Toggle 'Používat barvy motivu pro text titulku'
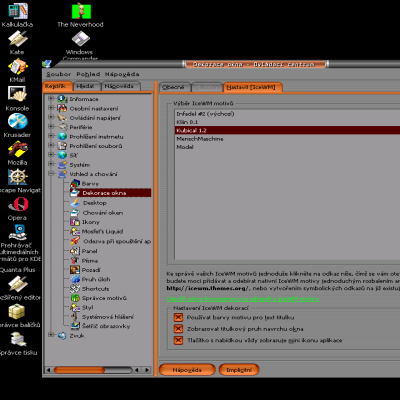This screenshot has height=400, width=400. [178, 317]
